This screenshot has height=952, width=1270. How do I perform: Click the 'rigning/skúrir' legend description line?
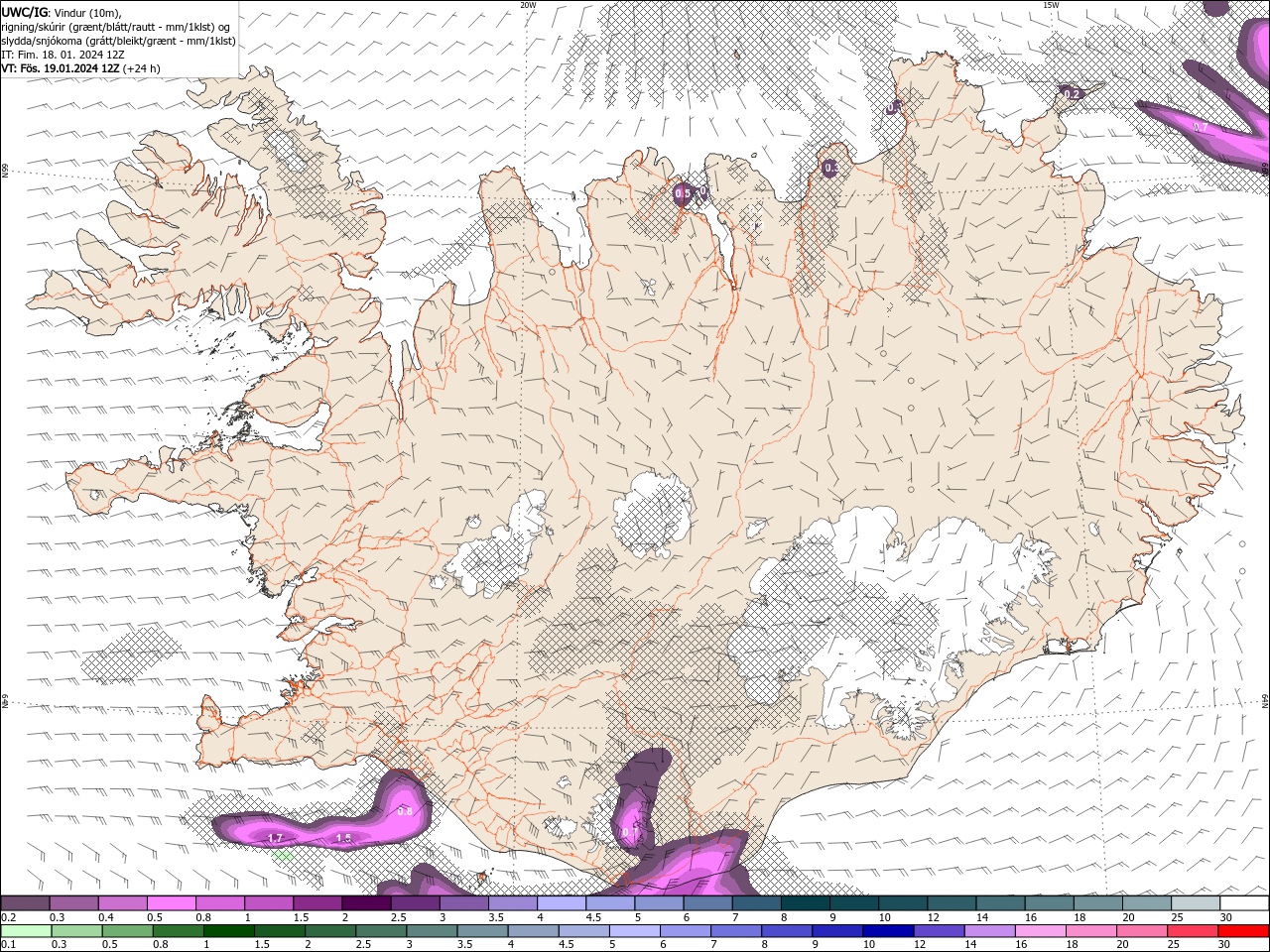tap(117, 27)
